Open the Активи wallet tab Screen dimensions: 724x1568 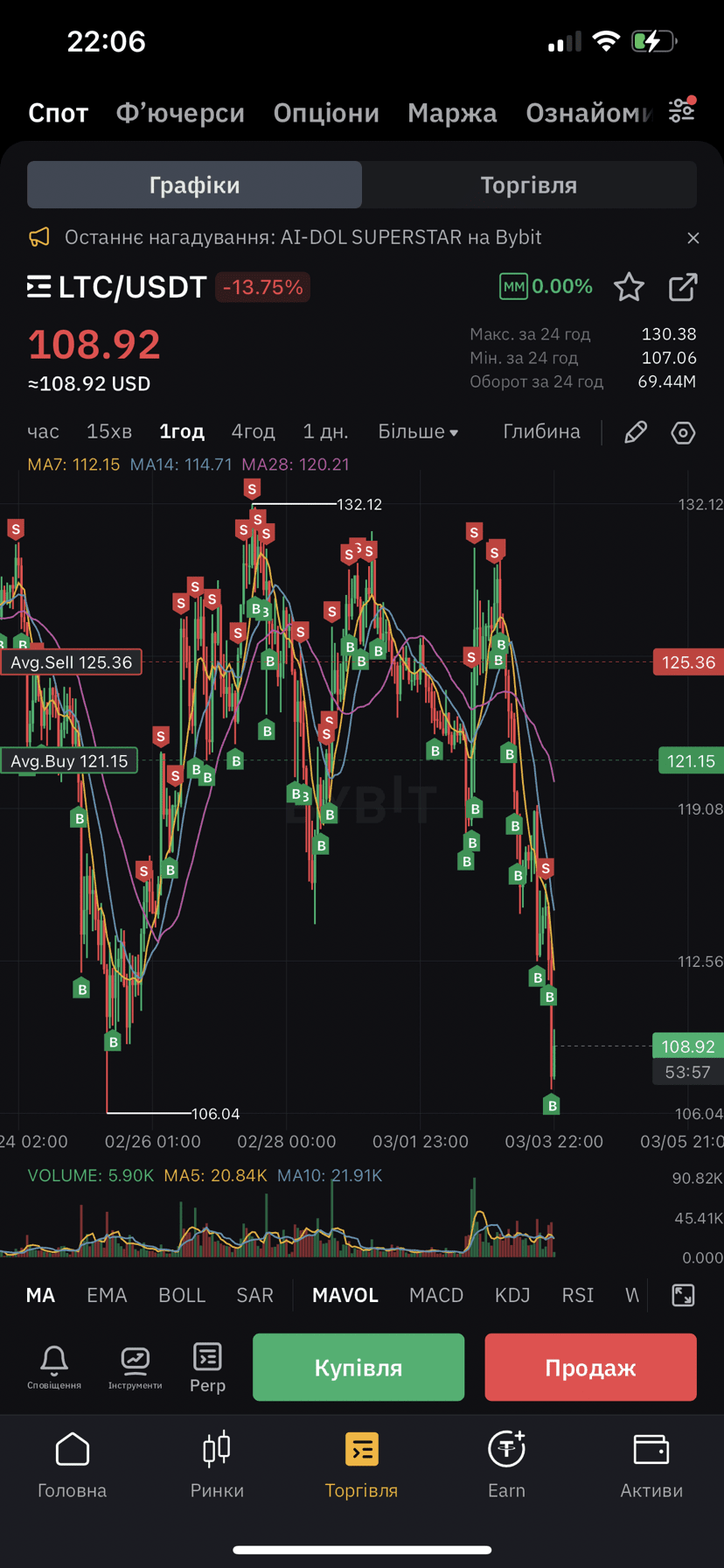point(651,1466)
